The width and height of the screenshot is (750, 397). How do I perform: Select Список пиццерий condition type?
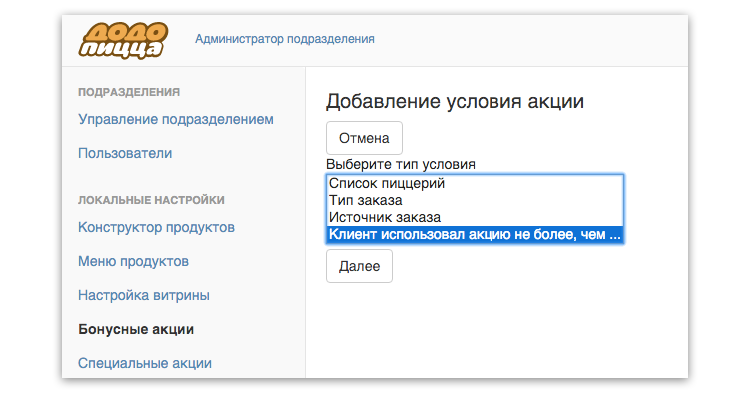pyautogui.click(x=475, y=184)
